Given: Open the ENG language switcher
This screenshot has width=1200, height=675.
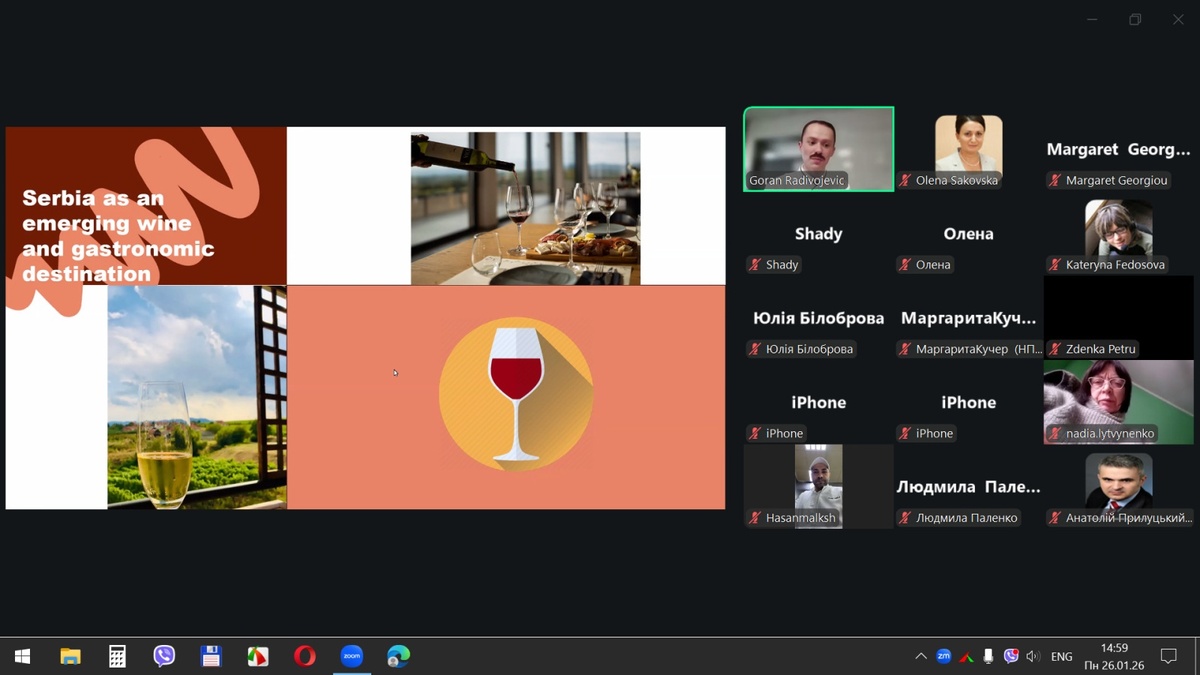Looking at the screenshot, I should [1062, 656].
